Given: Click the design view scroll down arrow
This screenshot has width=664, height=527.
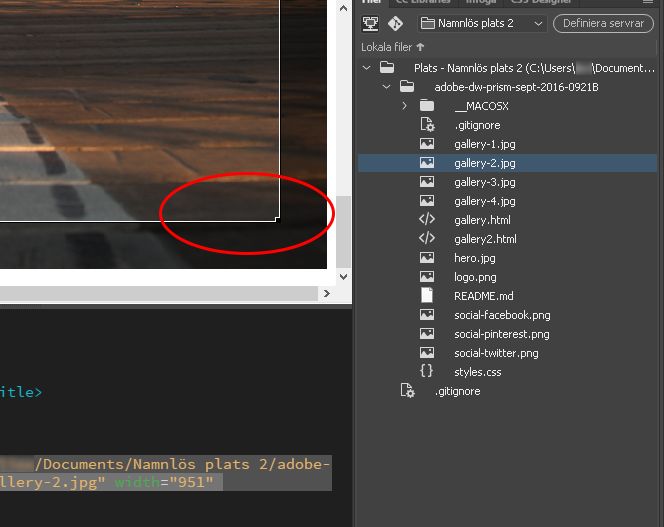Looking at the screenshot, I should [x=343, y=277].
